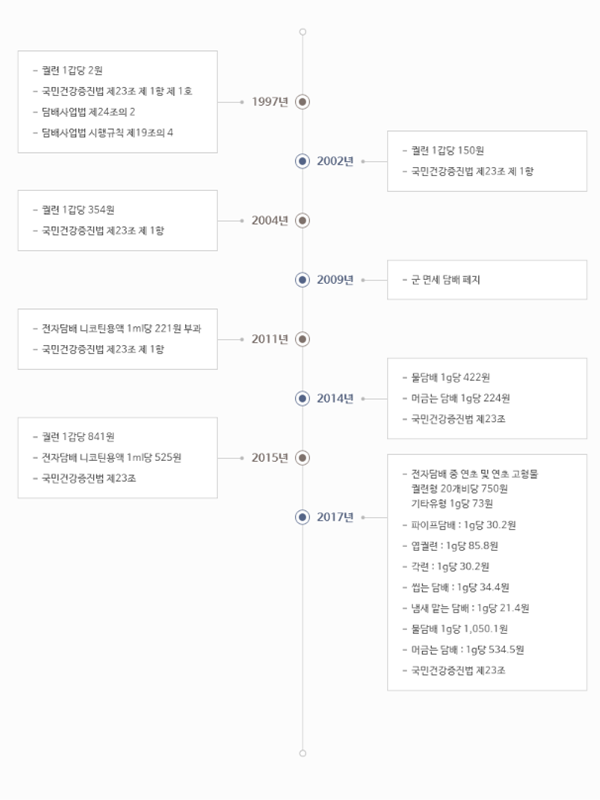This screenshot has width=600, height=800.
Task: Select the 2009년 timeline marker circle
Action: [x=303, y=280]
